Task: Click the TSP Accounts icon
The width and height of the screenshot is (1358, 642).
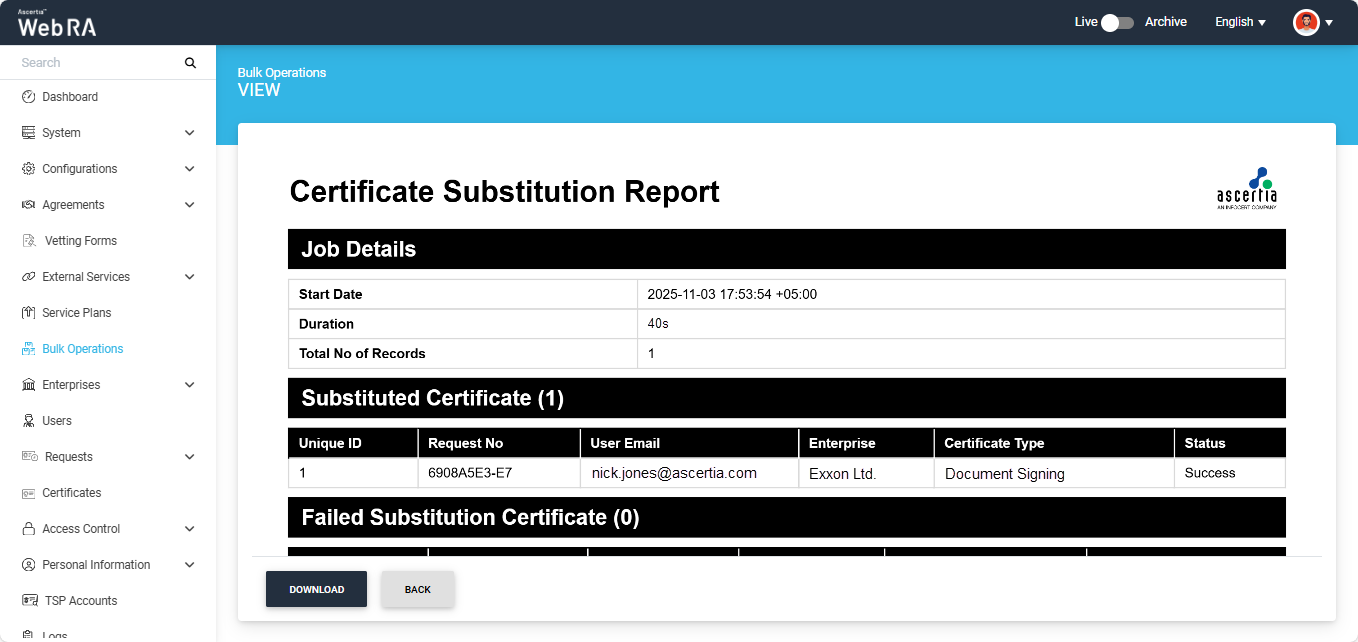Action: 30,601
